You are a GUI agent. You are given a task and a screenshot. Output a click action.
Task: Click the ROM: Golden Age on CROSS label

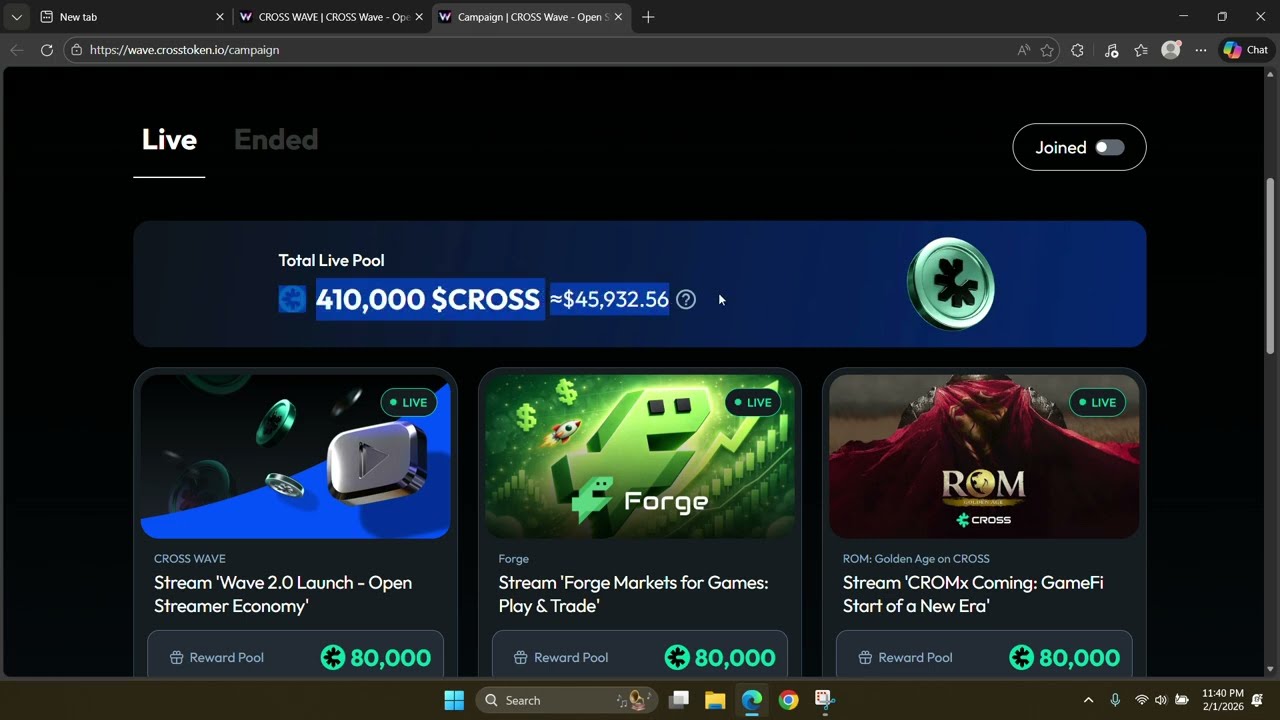916,559
